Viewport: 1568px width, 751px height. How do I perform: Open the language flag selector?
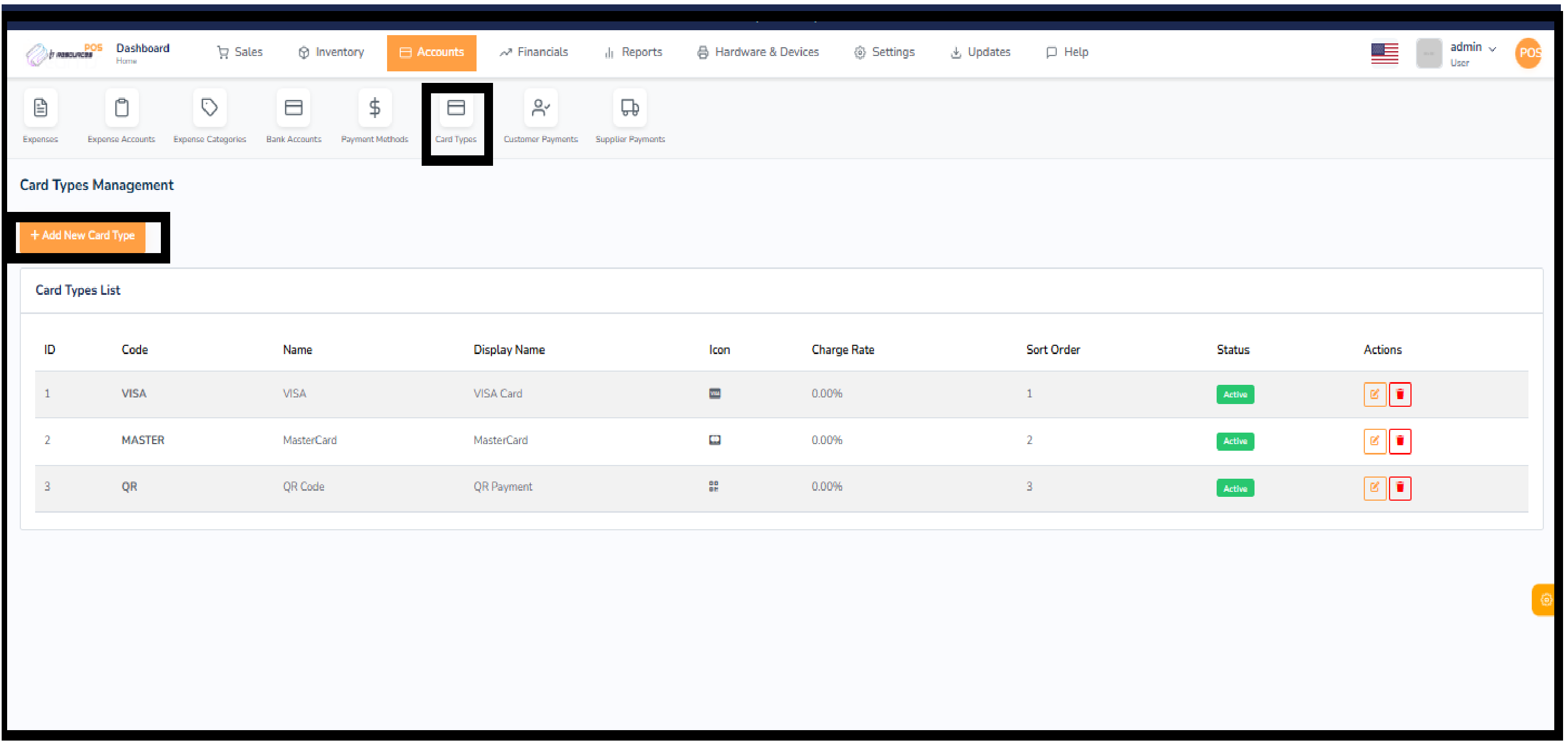click(x=1384, y=53)
